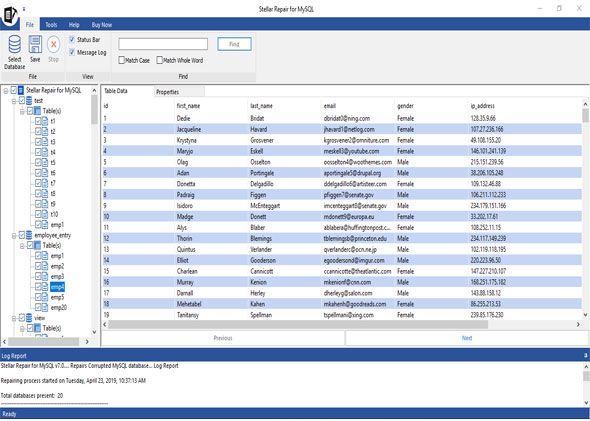Click the Find search text field
The width and height of the screenshot is (590, 421).
pyautogui.click(x=163, y=44)
